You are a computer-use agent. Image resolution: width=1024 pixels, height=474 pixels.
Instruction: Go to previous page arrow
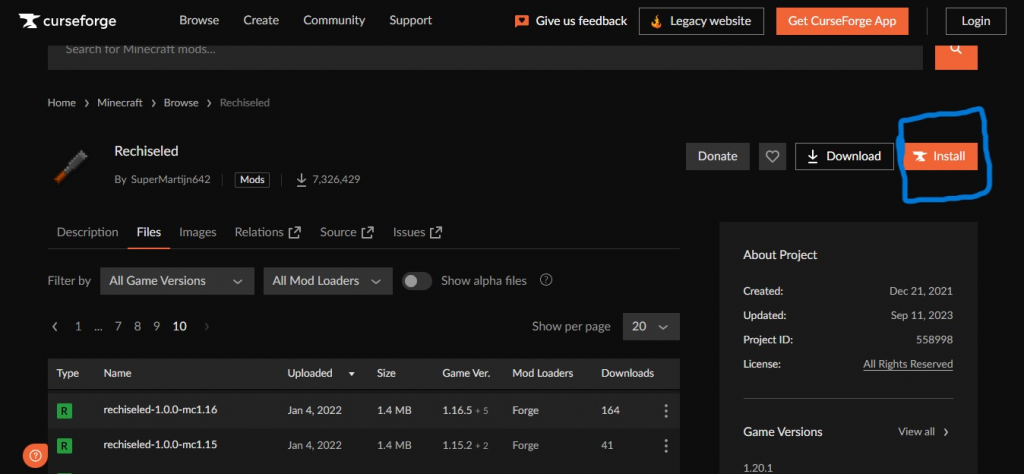pos(55,326)
